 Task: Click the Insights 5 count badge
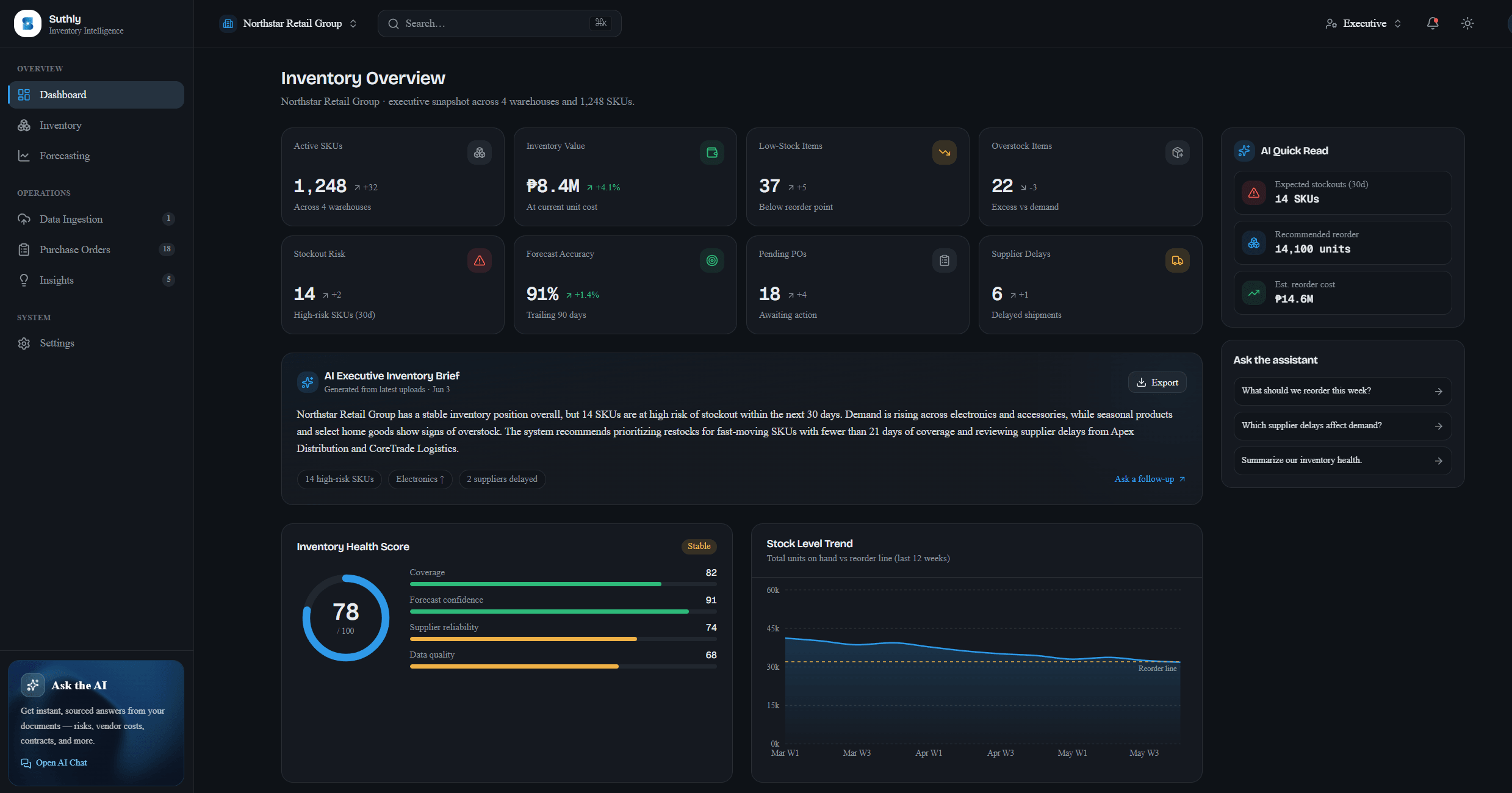168,279
